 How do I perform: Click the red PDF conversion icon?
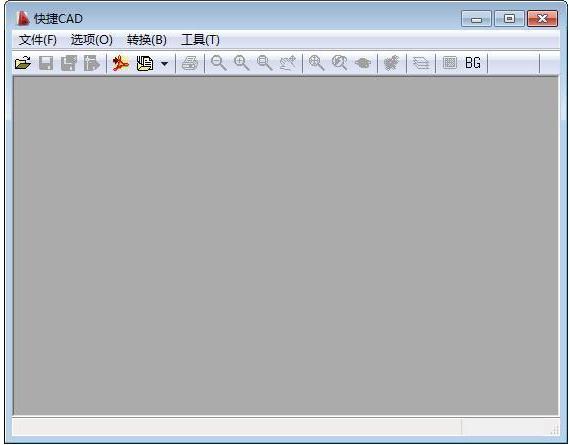(121, 63)
